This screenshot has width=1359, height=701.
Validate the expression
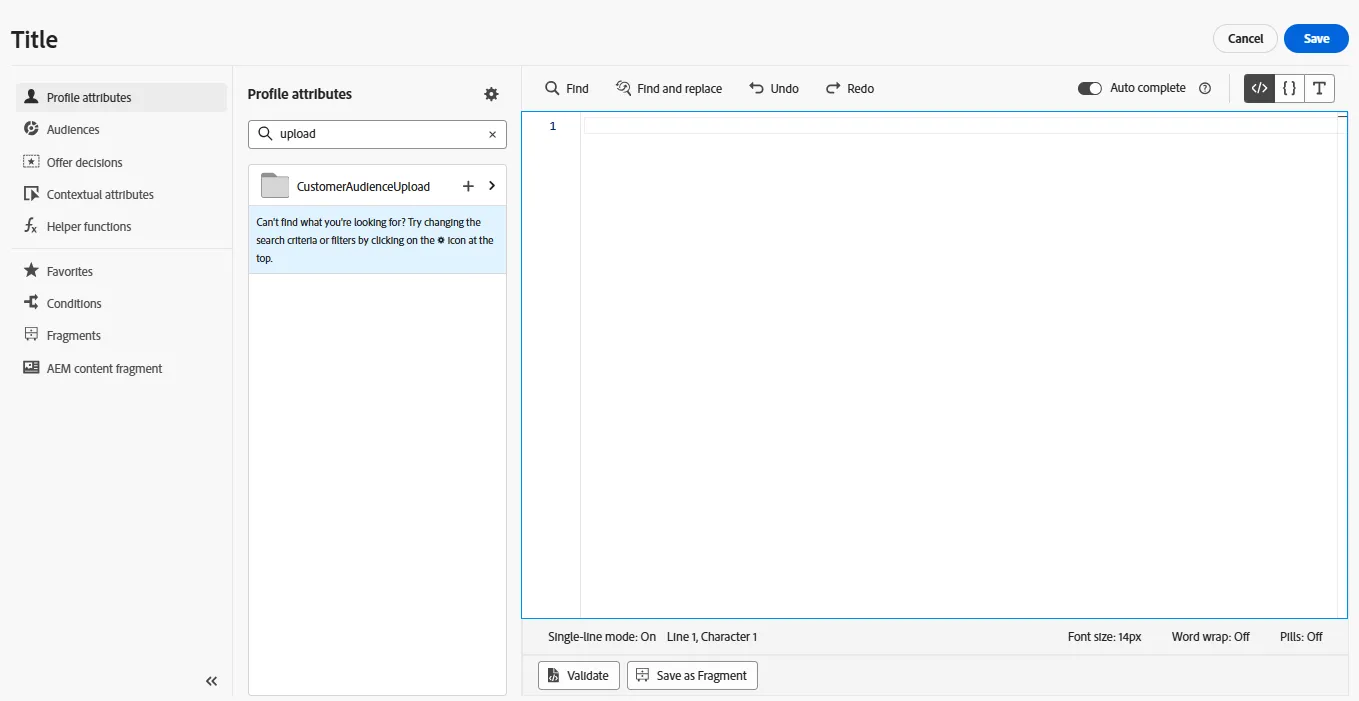point(579,675)
